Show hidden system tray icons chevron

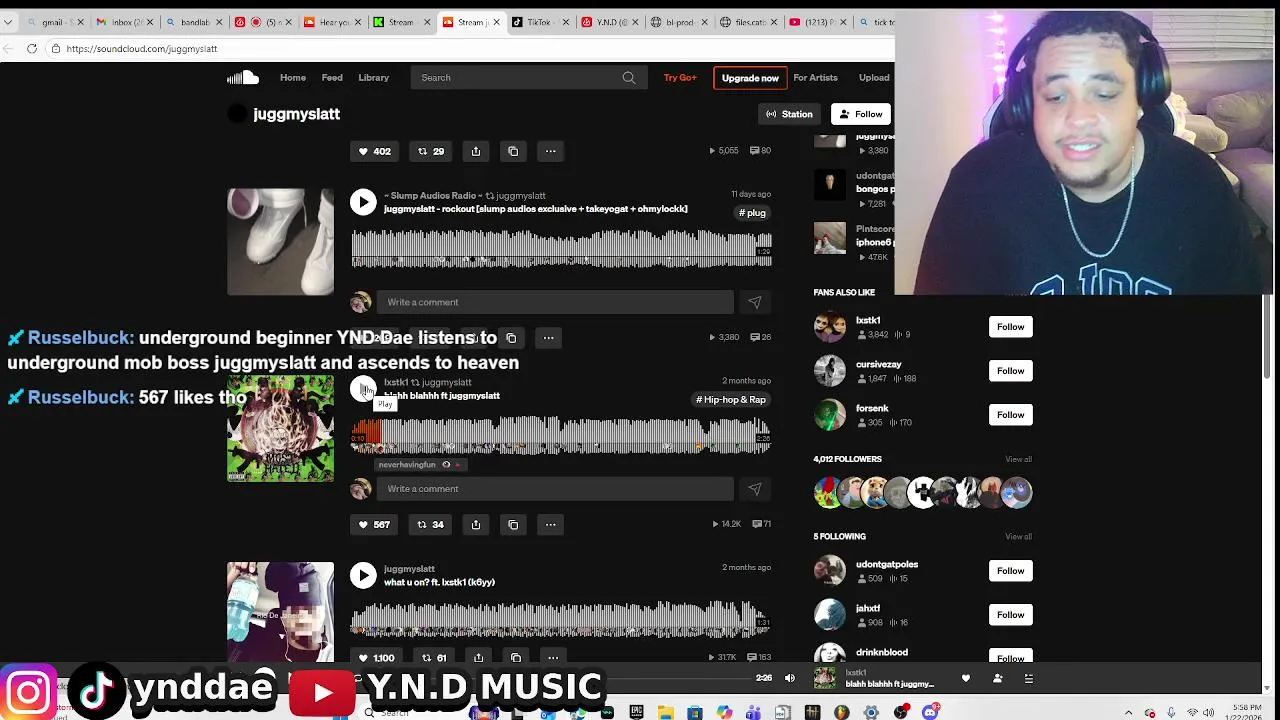[x=1129, y=713]
